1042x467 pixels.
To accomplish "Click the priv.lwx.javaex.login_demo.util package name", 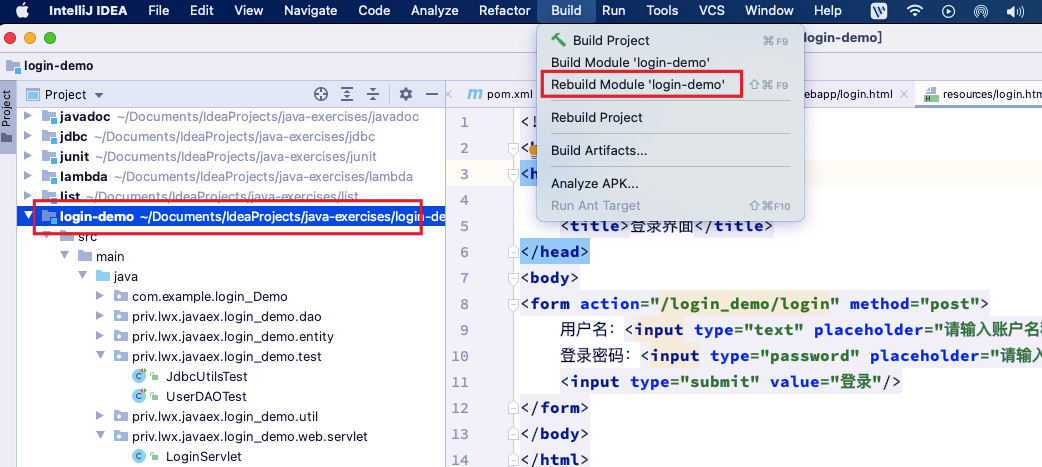I will point(225,417).
